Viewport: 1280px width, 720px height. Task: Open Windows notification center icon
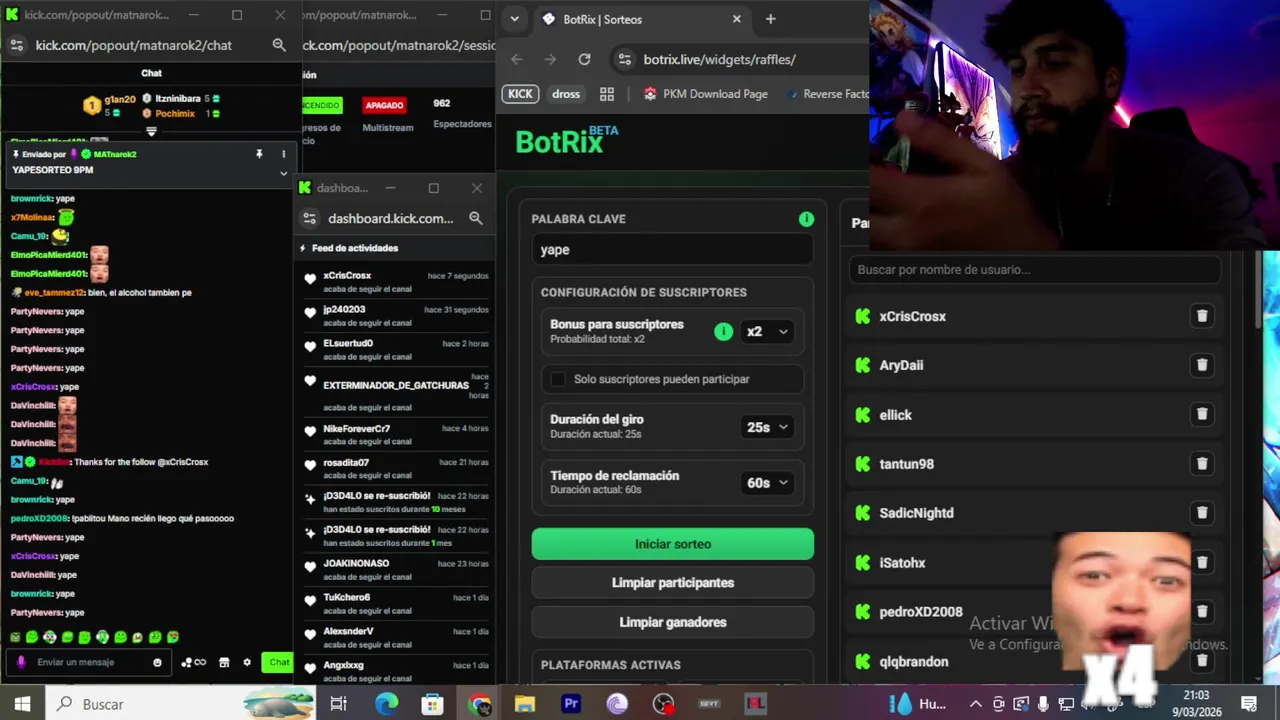click(1249, 704)
